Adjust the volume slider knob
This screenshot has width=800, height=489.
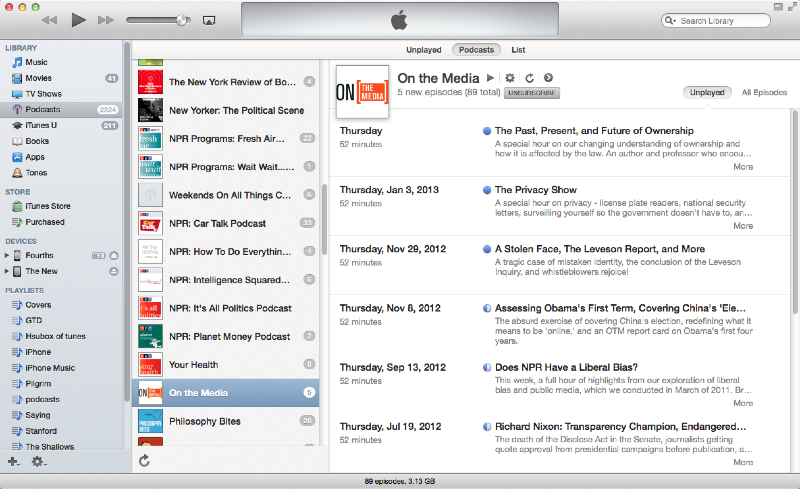(182, 20)
